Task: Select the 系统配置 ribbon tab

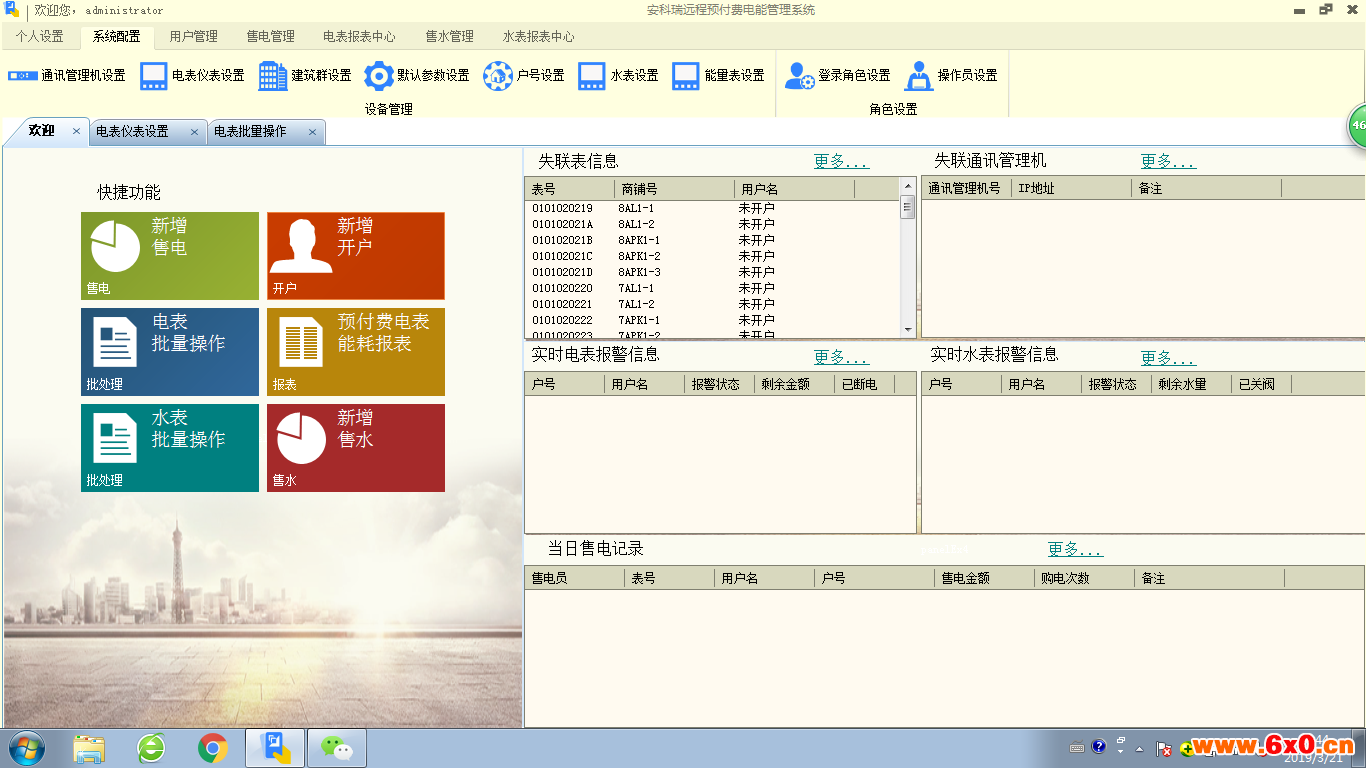Action: pyautogui.click(x=116, y=36)
